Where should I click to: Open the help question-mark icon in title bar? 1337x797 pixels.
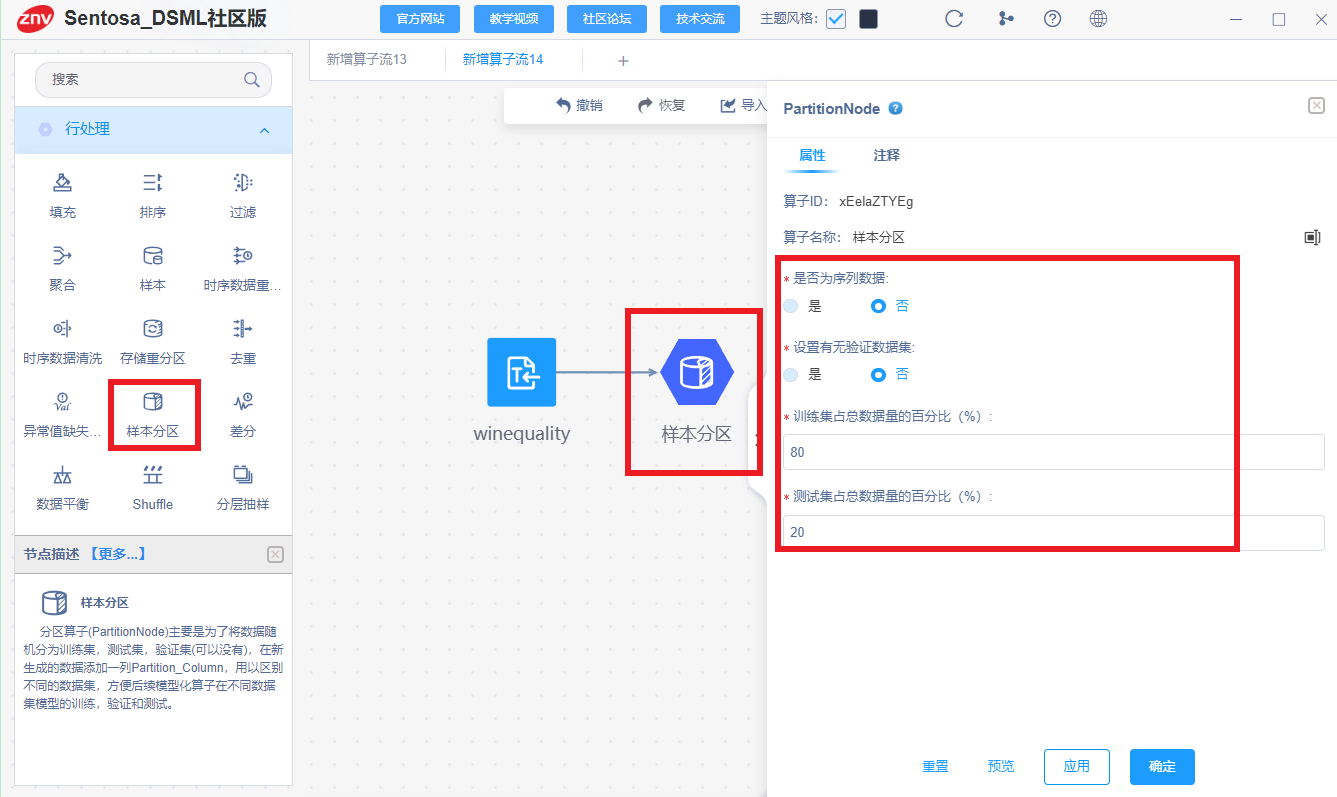(1052, 18)
